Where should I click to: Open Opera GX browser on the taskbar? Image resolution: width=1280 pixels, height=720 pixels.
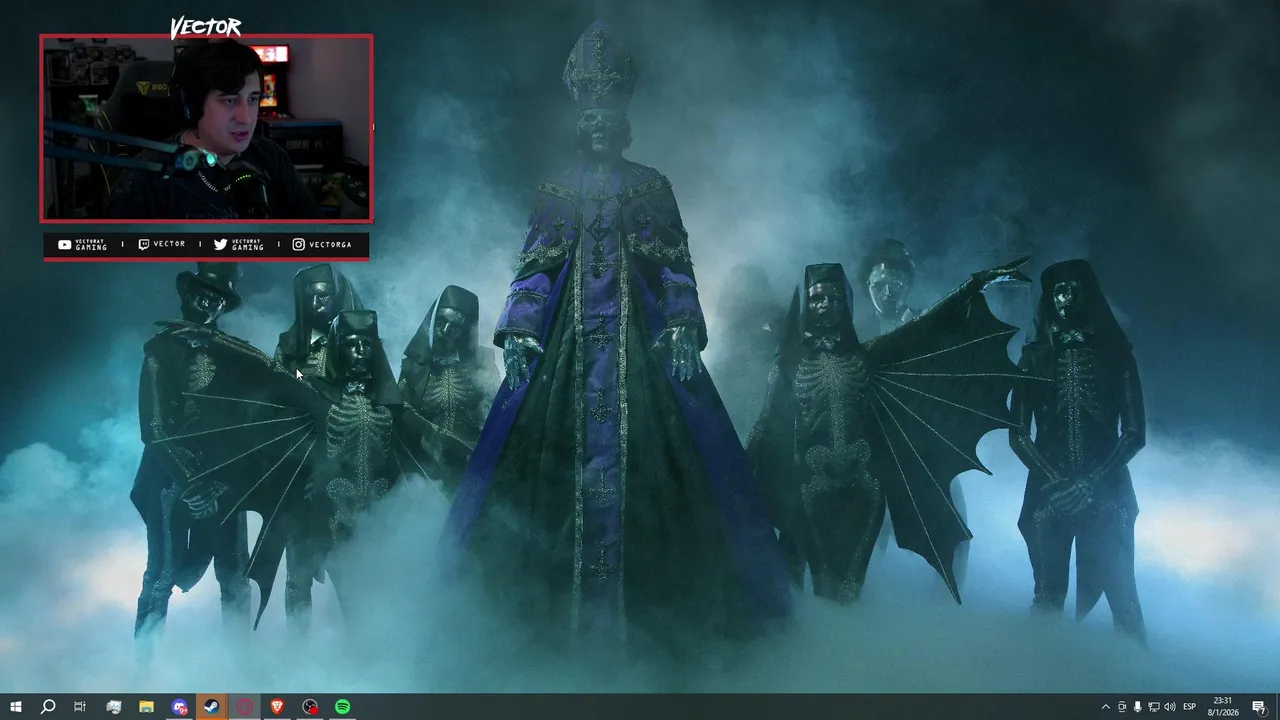(245, 707)
